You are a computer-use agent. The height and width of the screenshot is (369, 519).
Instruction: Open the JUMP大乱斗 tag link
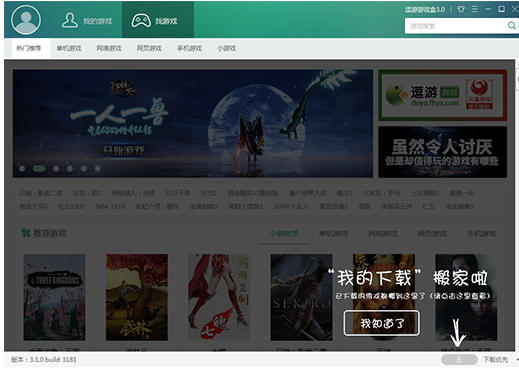click(291, 207)
